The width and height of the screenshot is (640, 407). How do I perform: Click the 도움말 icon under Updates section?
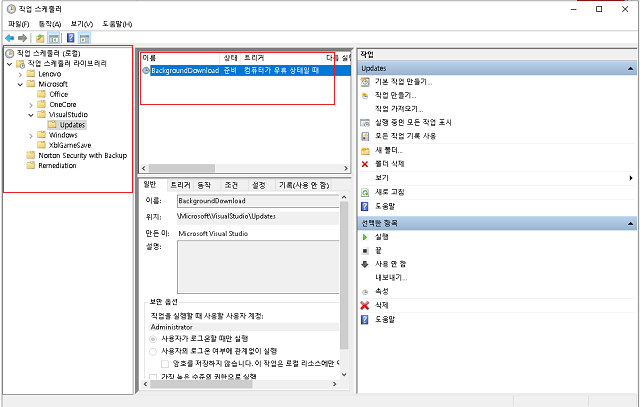coord(365,206)
